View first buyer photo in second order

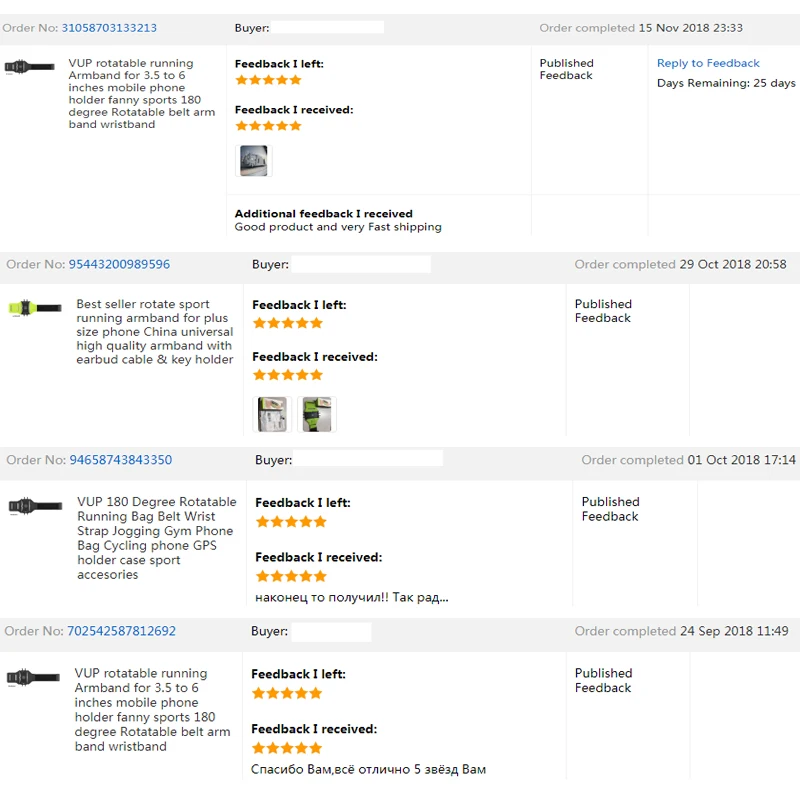tap(272, 414)
